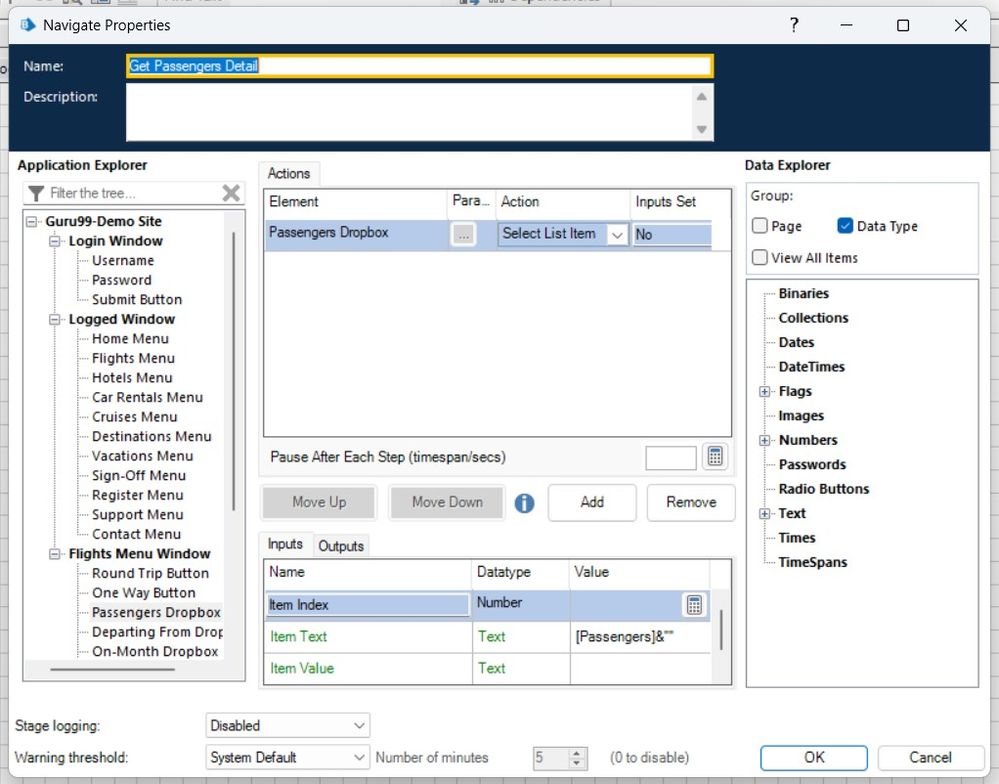Open expression calculator in Item Index row
999x784 pixels.
pos(694,605)
